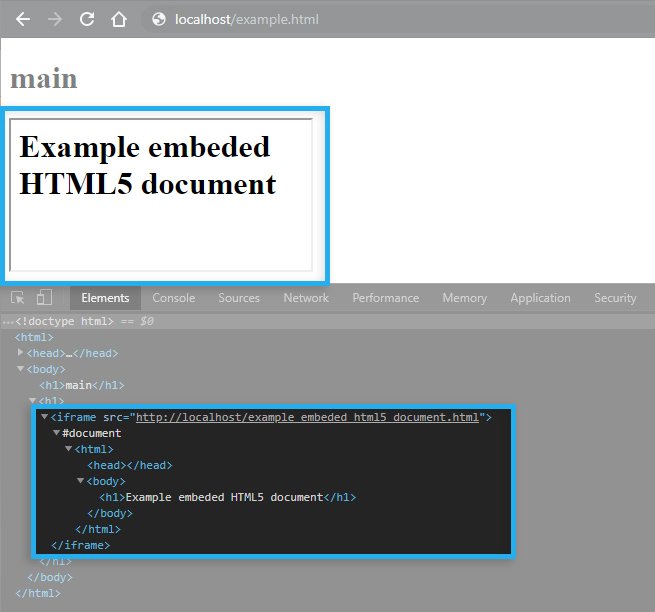
Task: Open the Memory tab
Action: [x=465, y=298]
